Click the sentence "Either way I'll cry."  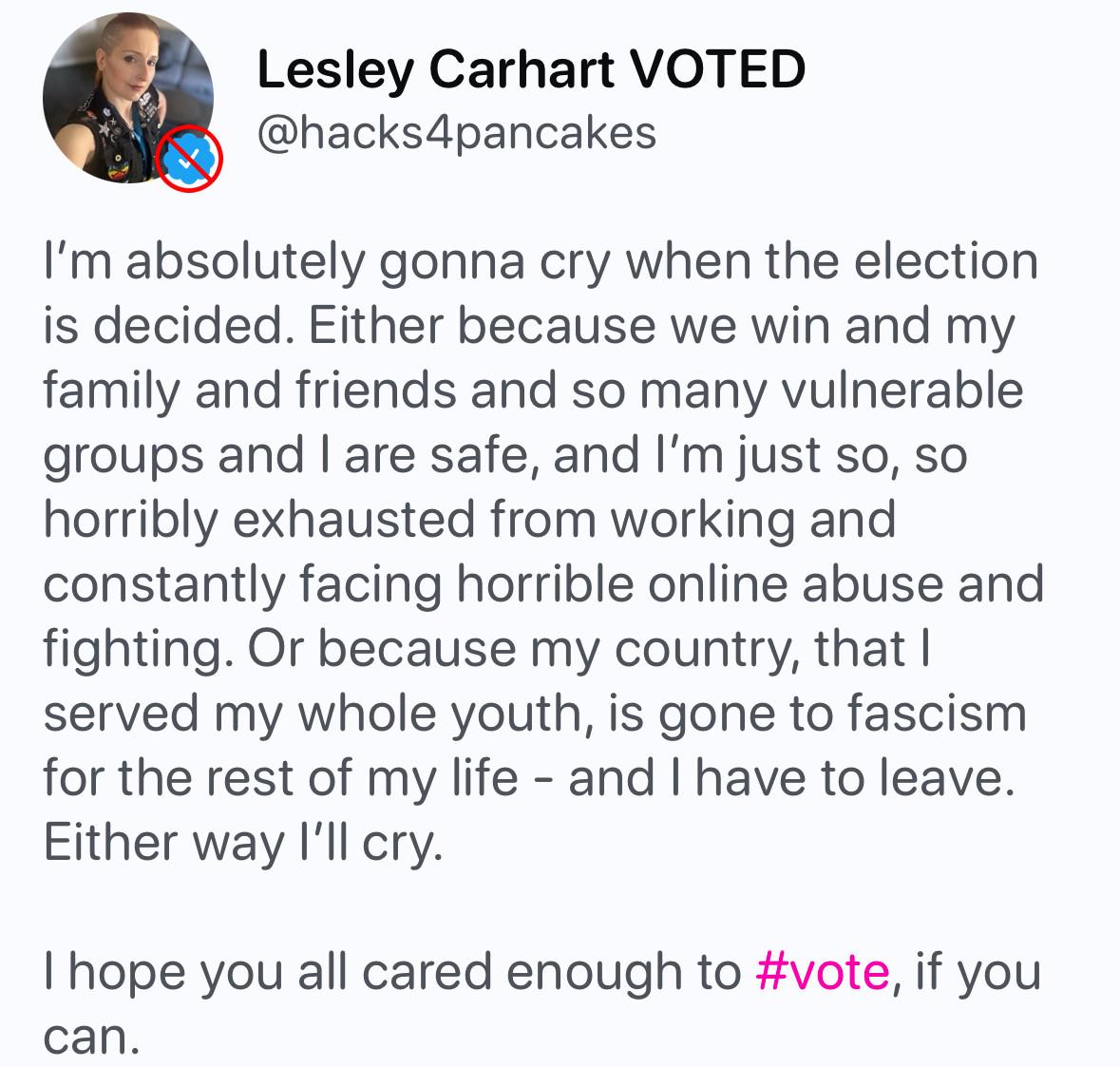coord(243,843)
